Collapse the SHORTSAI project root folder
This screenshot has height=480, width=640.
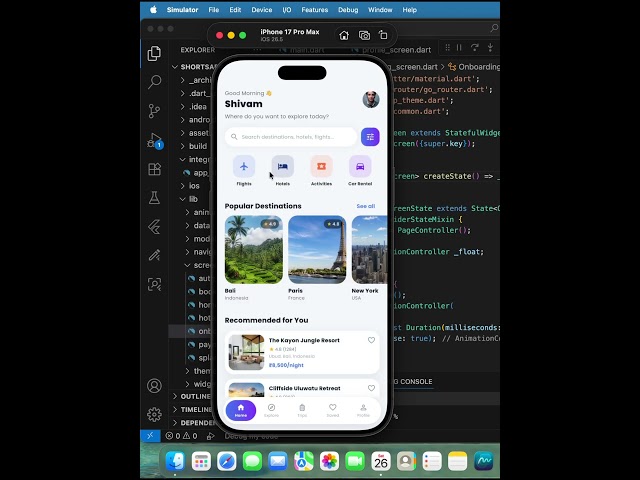point(193,67)
